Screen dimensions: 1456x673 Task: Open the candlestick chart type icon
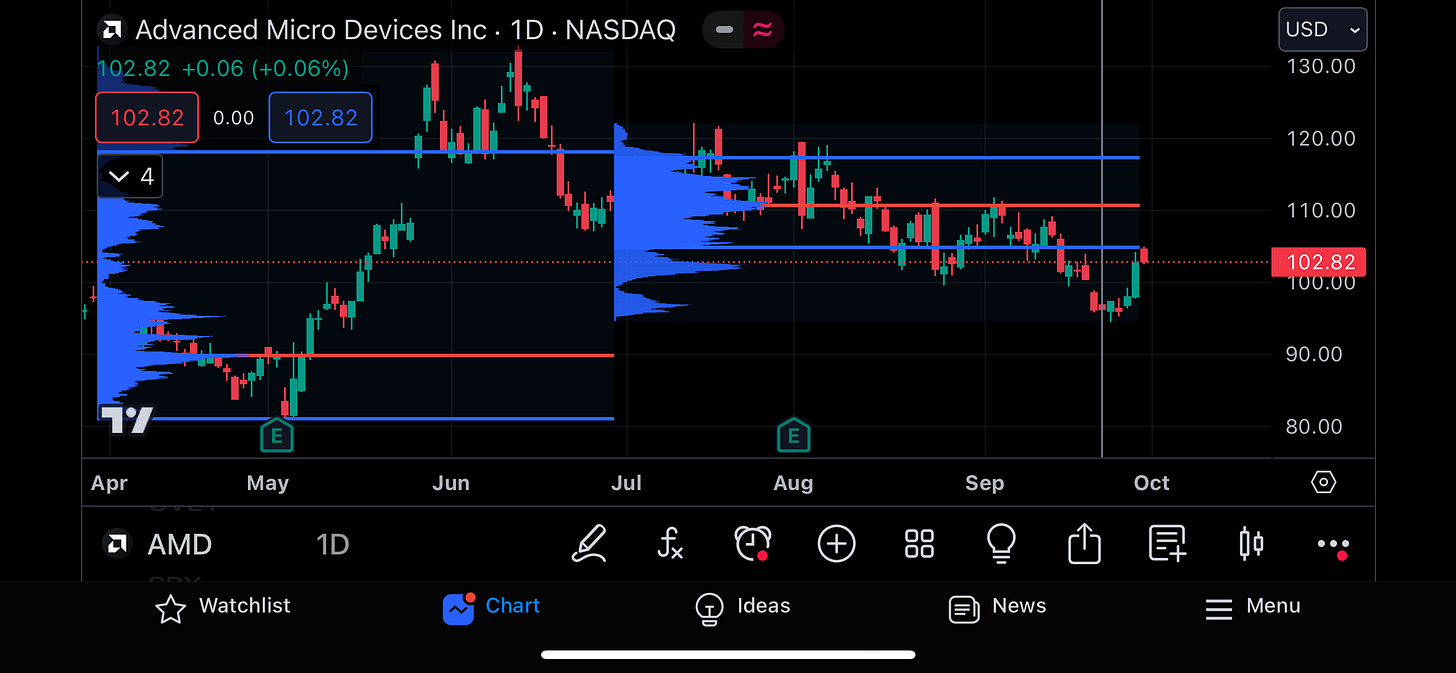click(1250, 544)
